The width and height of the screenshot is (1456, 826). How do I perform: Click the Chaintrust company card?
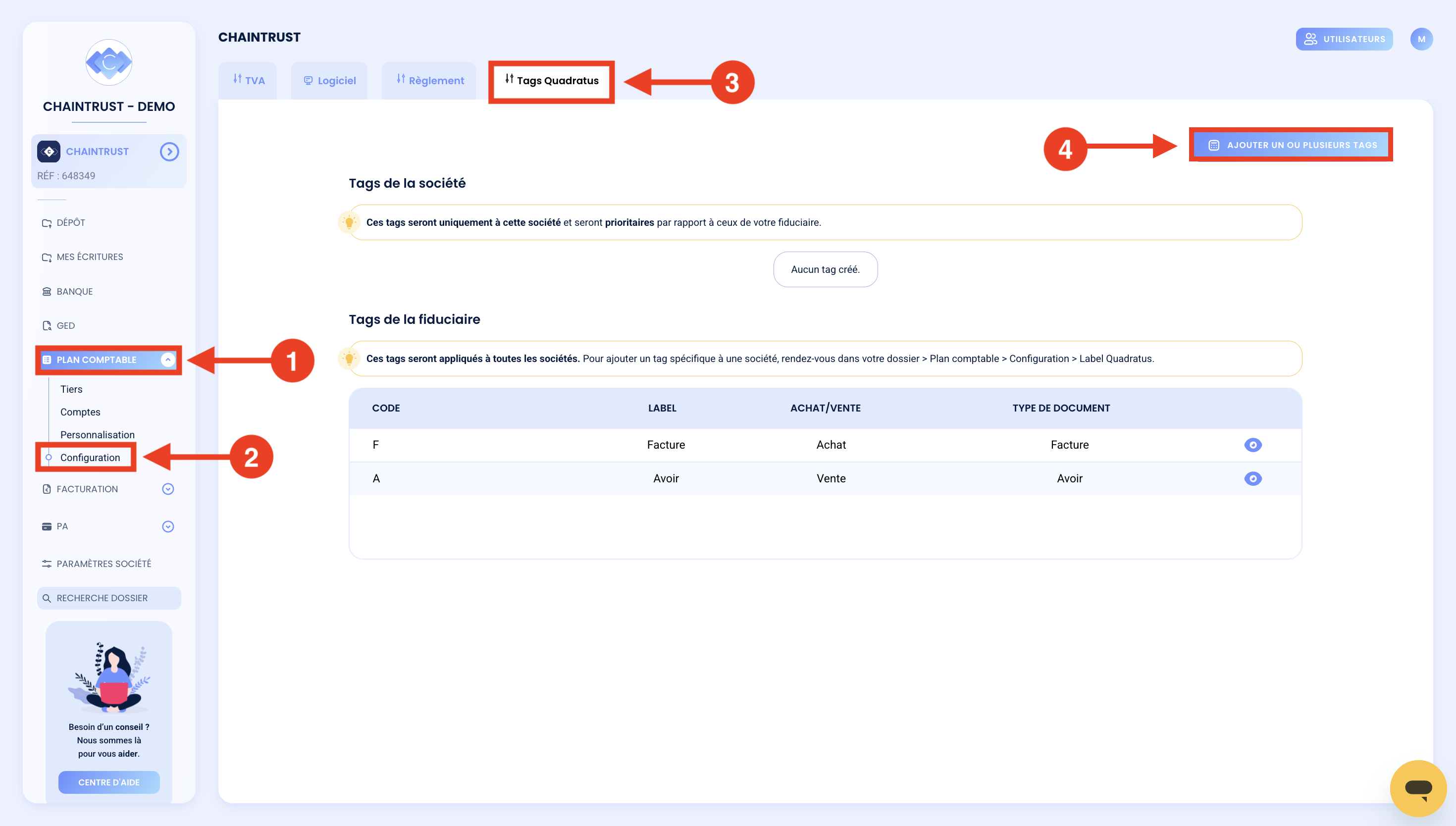tap(109, 161)
